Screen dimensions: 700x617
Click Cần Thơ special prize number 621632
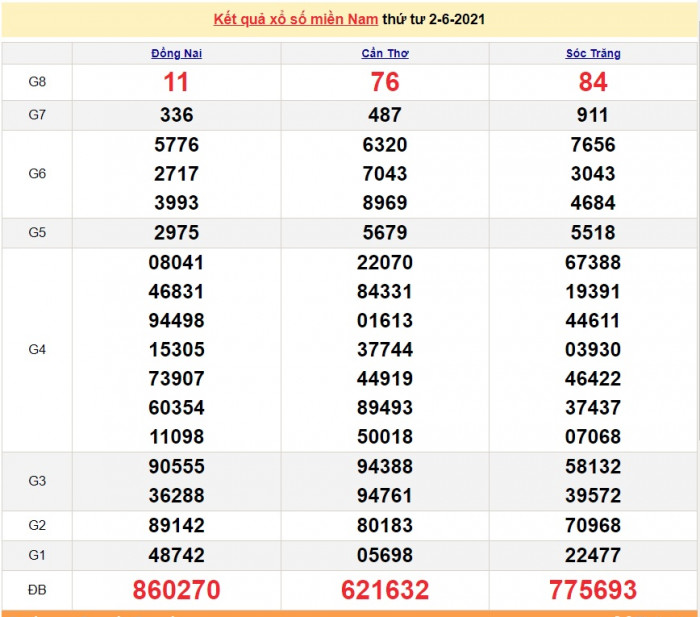point(385,590)
